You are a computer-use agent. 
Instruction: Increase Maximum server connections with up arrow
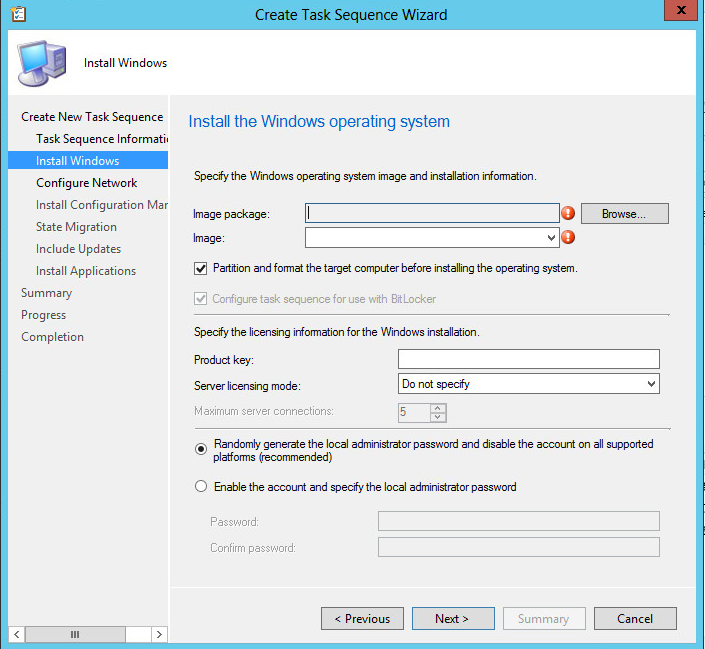pyautogui.click(x=438, y=408)
